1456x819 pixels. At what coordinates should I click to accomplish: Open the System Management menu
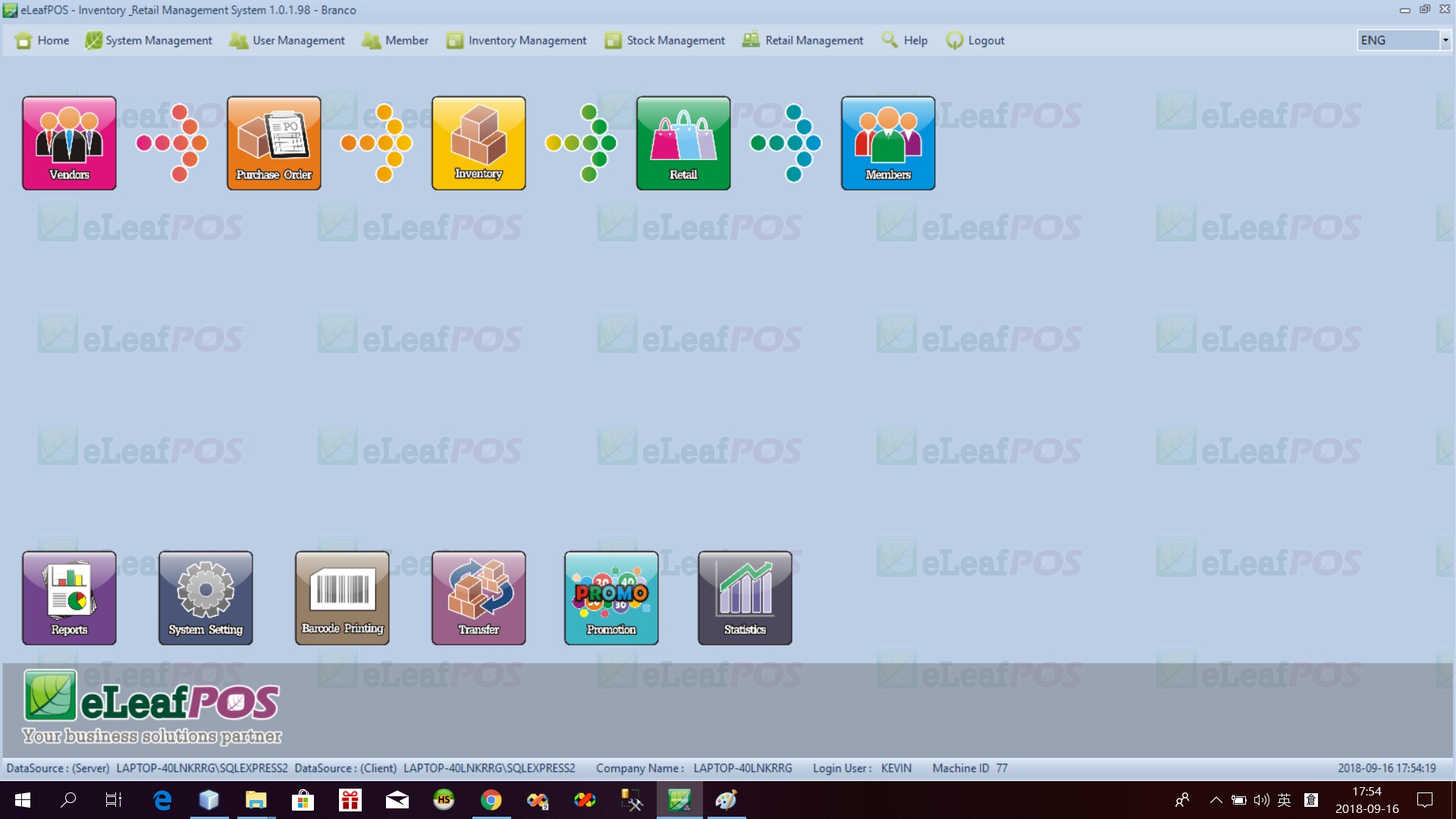tap(149, 40)
